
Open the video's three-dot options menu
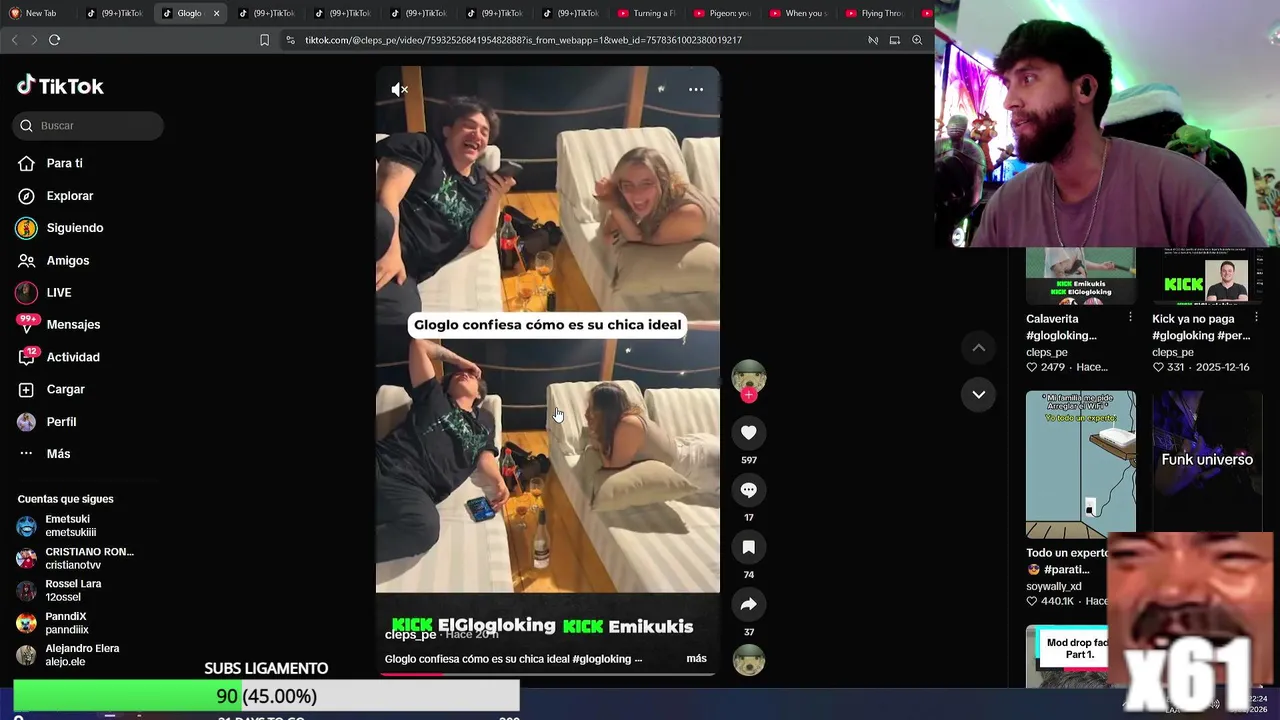[696, 90]
